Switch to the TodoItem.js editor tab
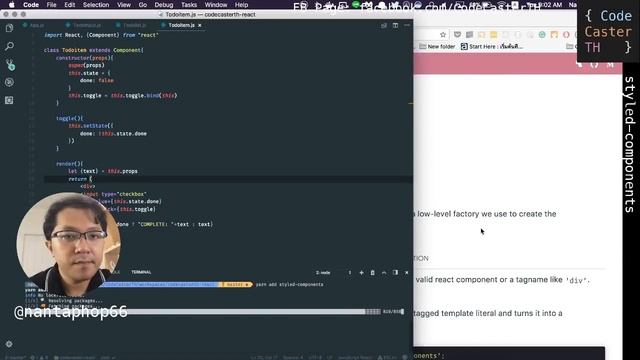The height and width of the screenshot is (360, 640). click(181, 25)
